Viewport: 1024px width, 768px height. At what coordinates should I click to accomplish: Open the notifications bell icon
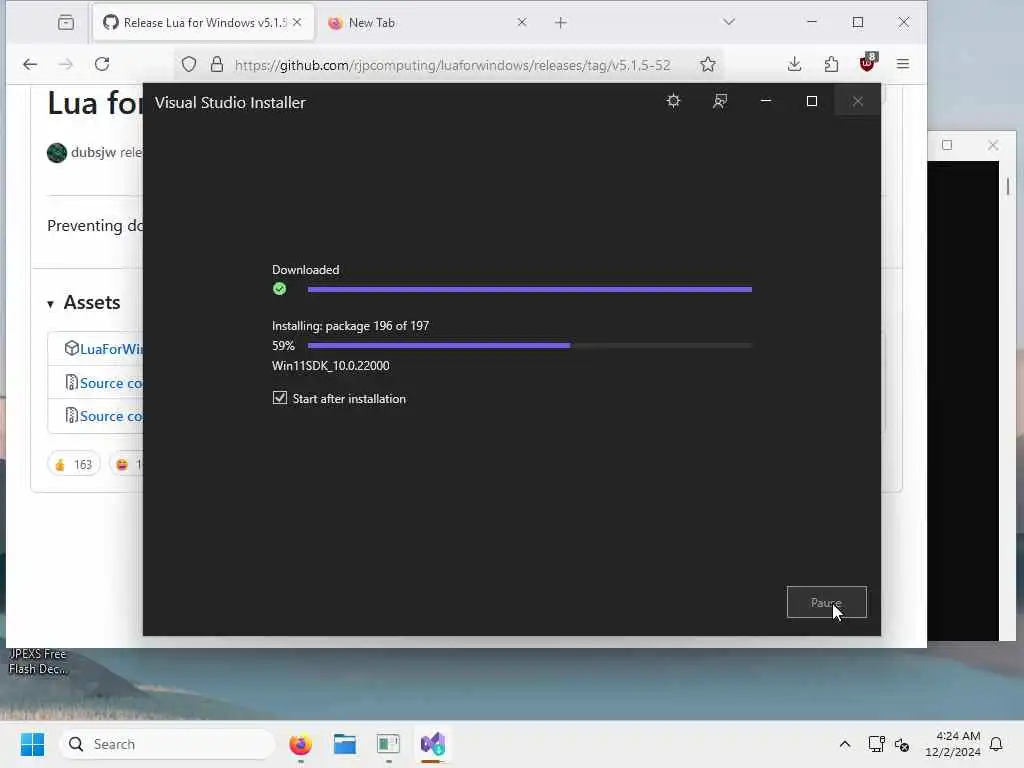click(x=997, y=744)
